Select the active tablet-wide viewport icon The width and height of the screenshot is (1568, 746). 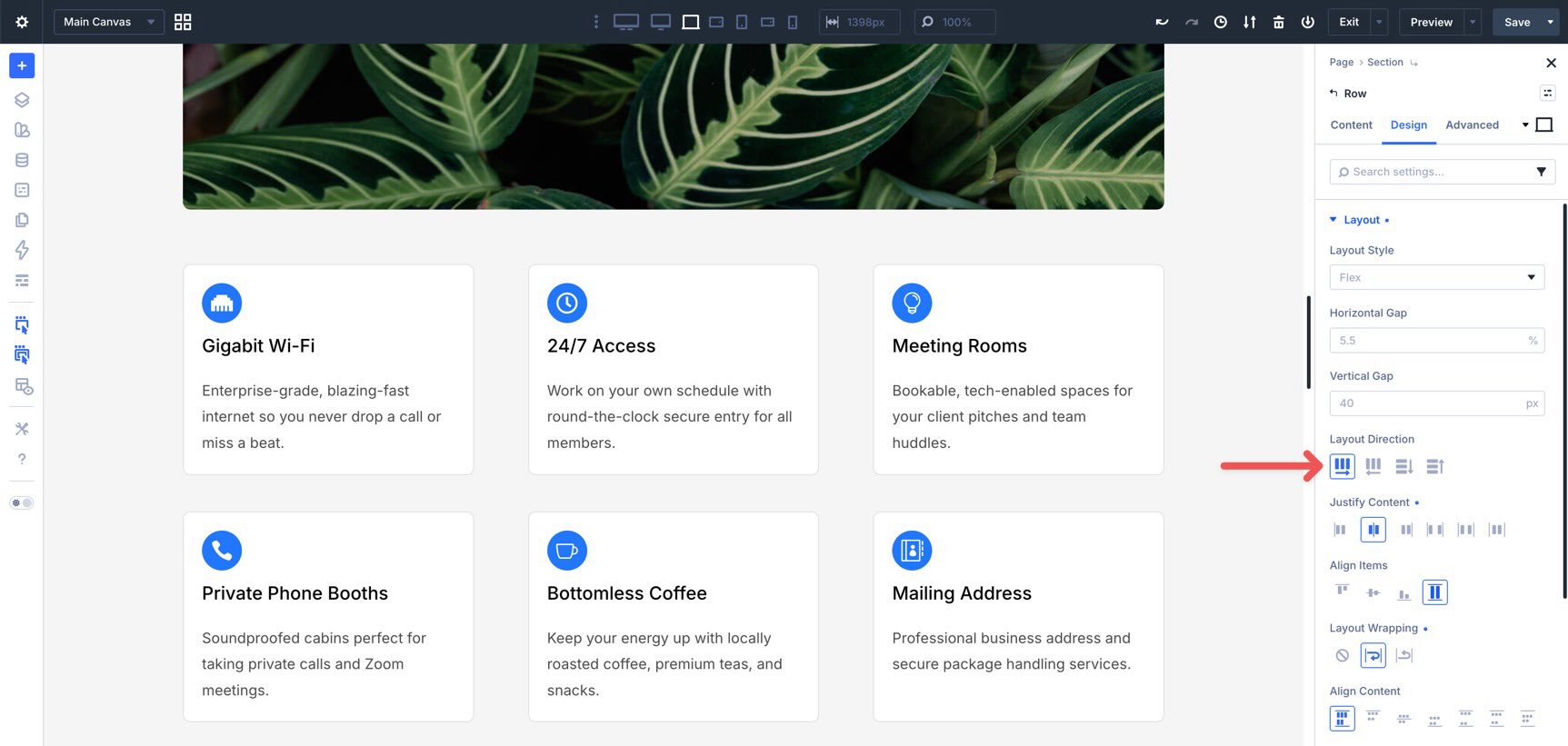[x=691, y=22]
